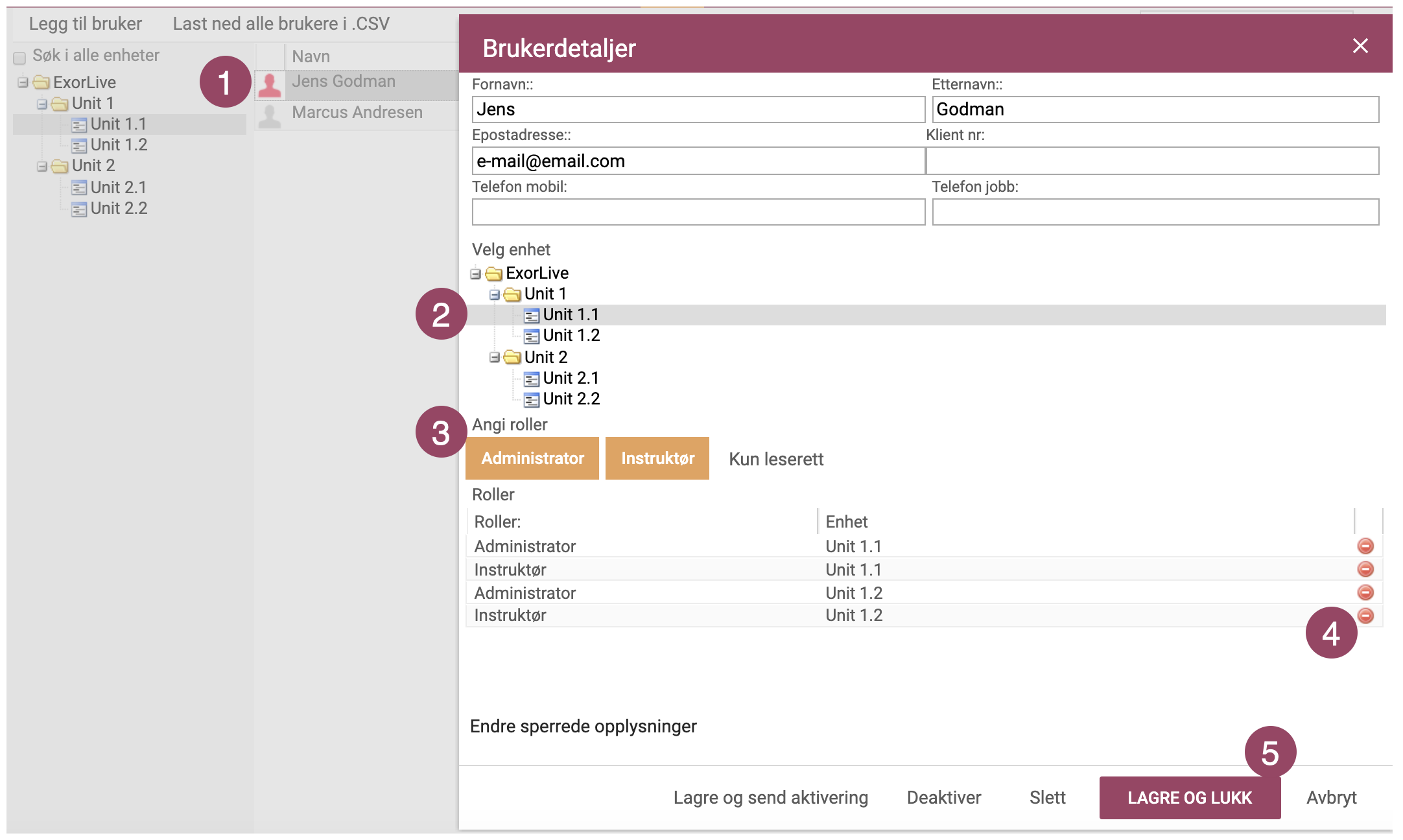Click Jens Godman's red user avatar icon
Viewport: 1403px width, 840px height.
[x=270, y=84]
